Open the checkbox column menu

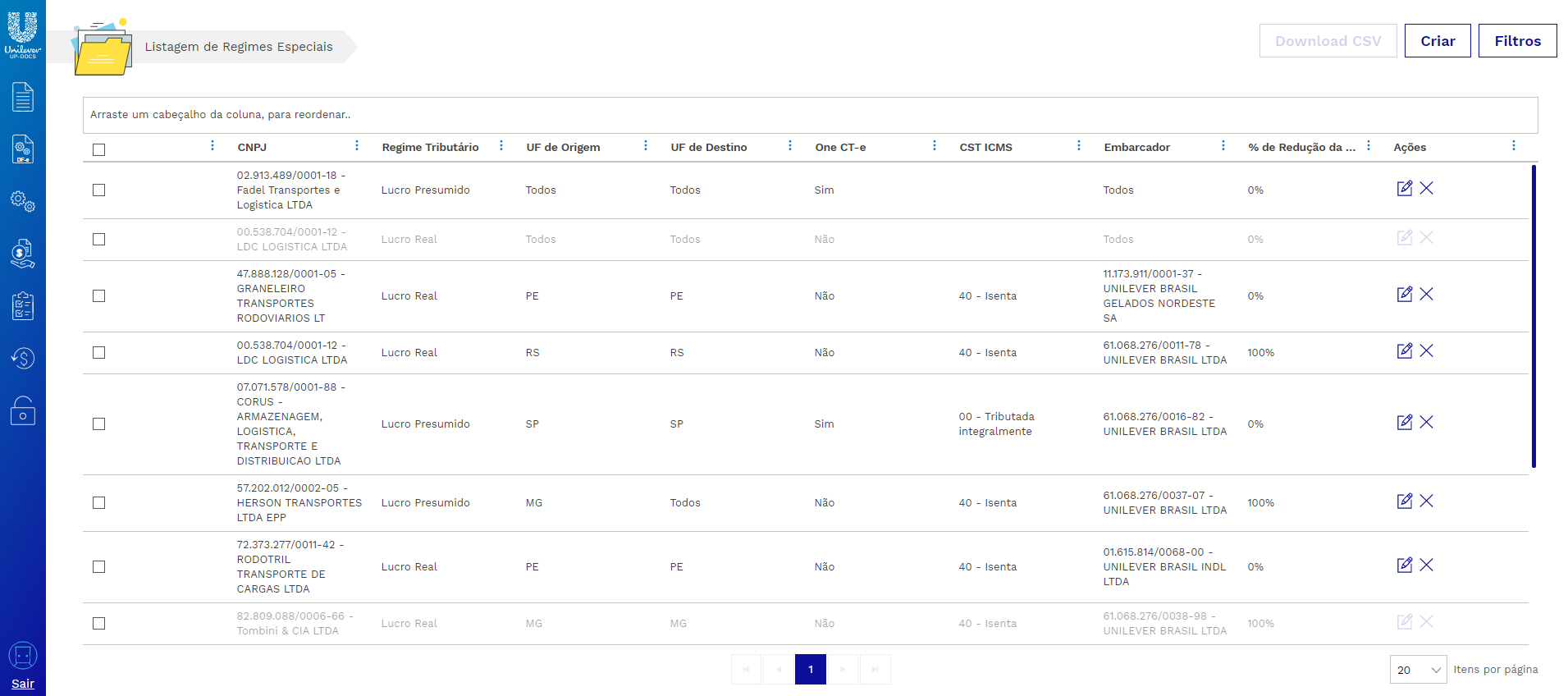click(x=213, y=146)
